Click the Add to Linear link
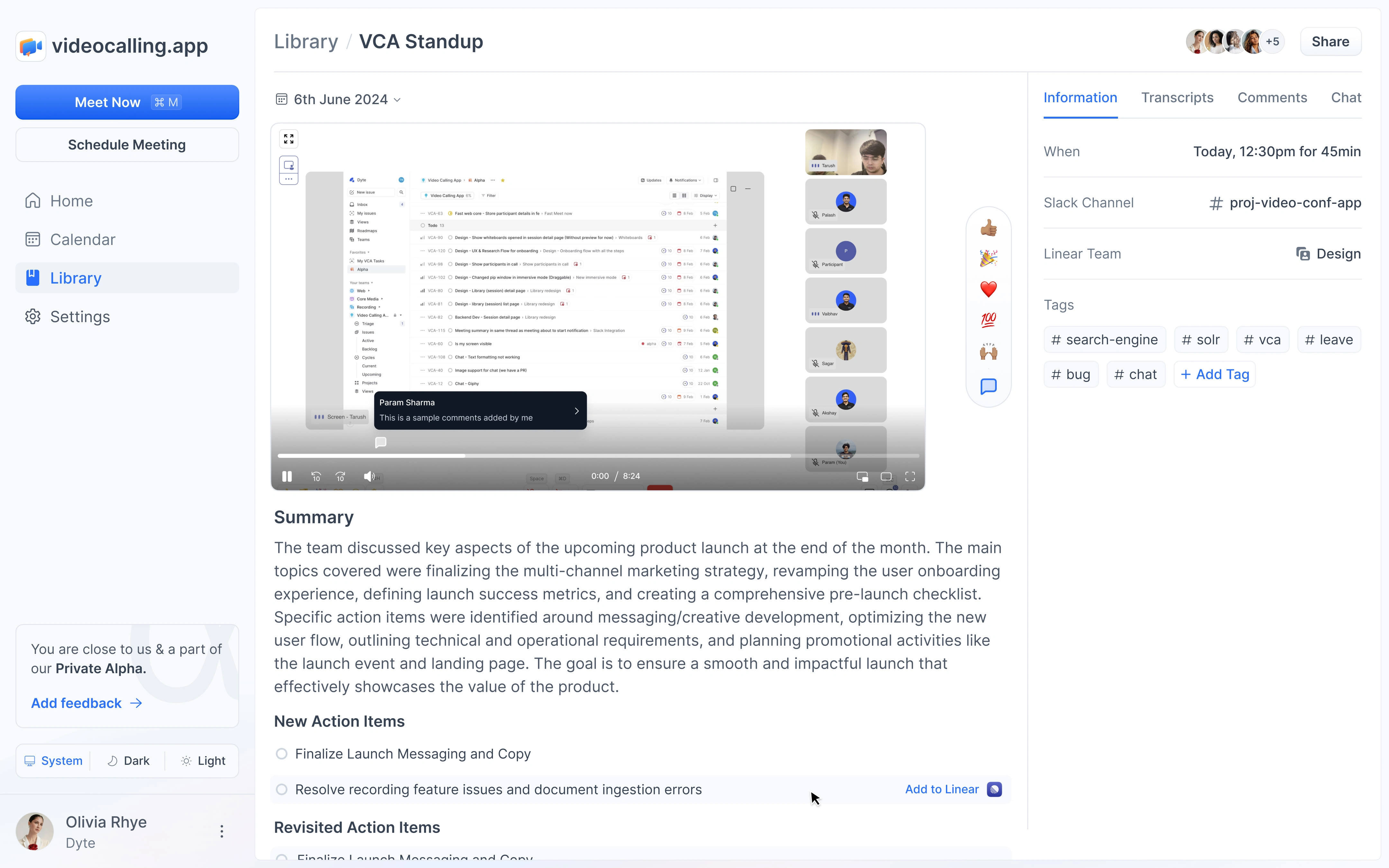Screen dimensions: 1389x868 (942, 789)
